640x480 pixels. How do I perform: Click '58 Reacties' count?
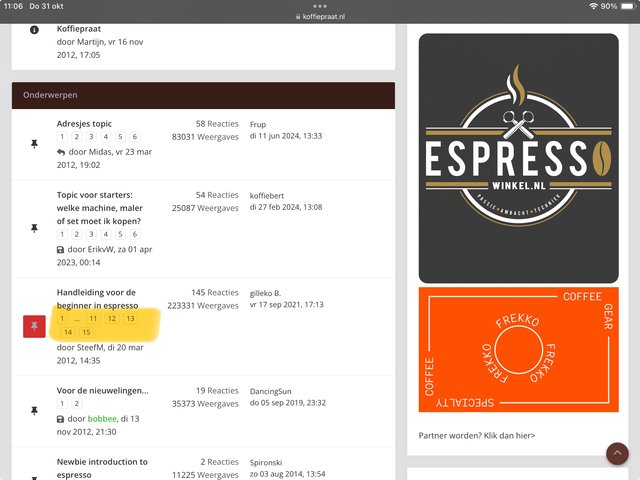click(x=217, y=124)
